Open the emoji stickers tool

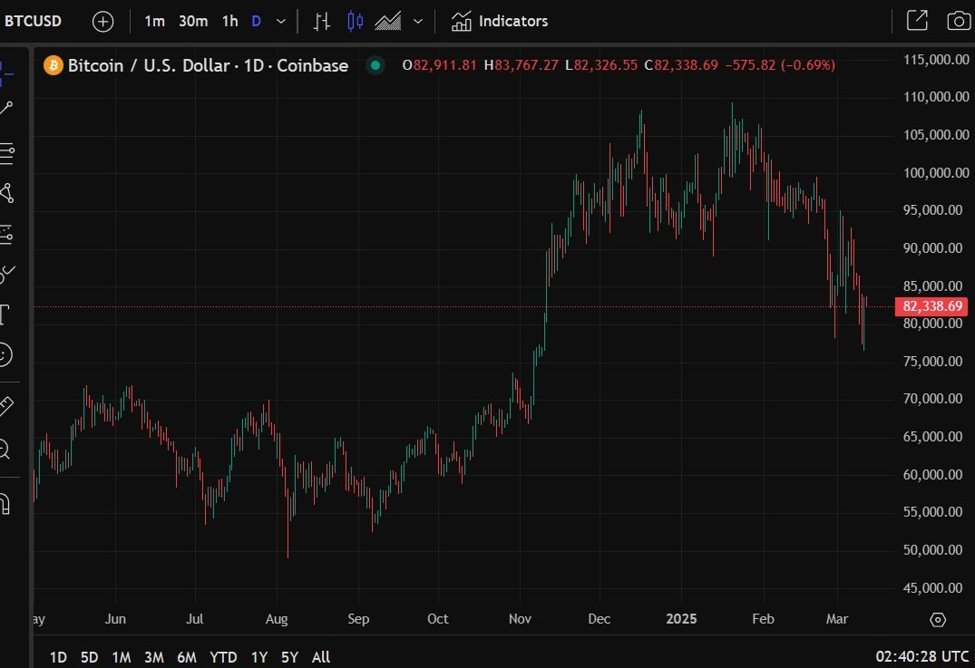coord(5,355)
